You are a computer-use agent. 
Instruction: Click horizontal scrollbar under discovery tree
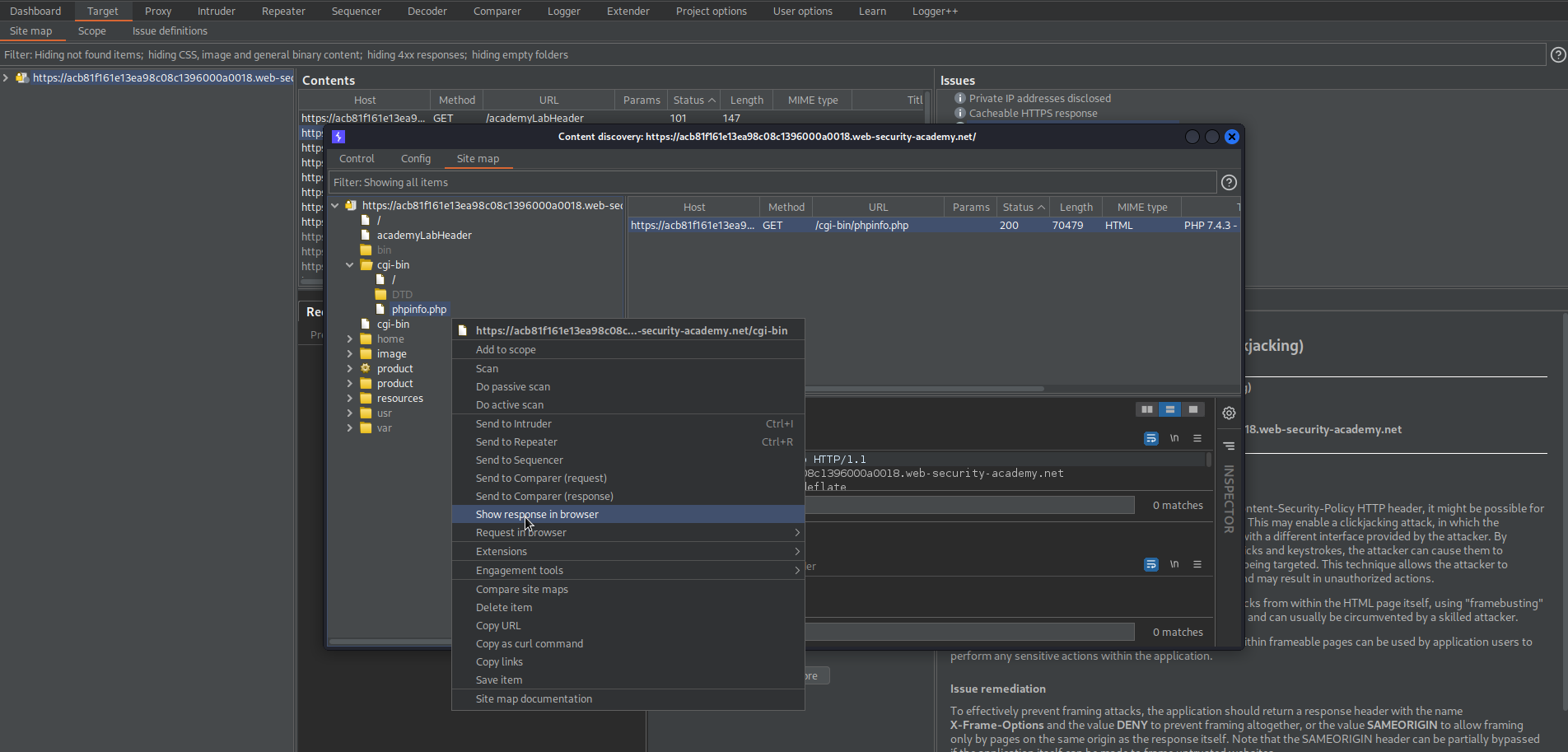(x=390, y=642)
